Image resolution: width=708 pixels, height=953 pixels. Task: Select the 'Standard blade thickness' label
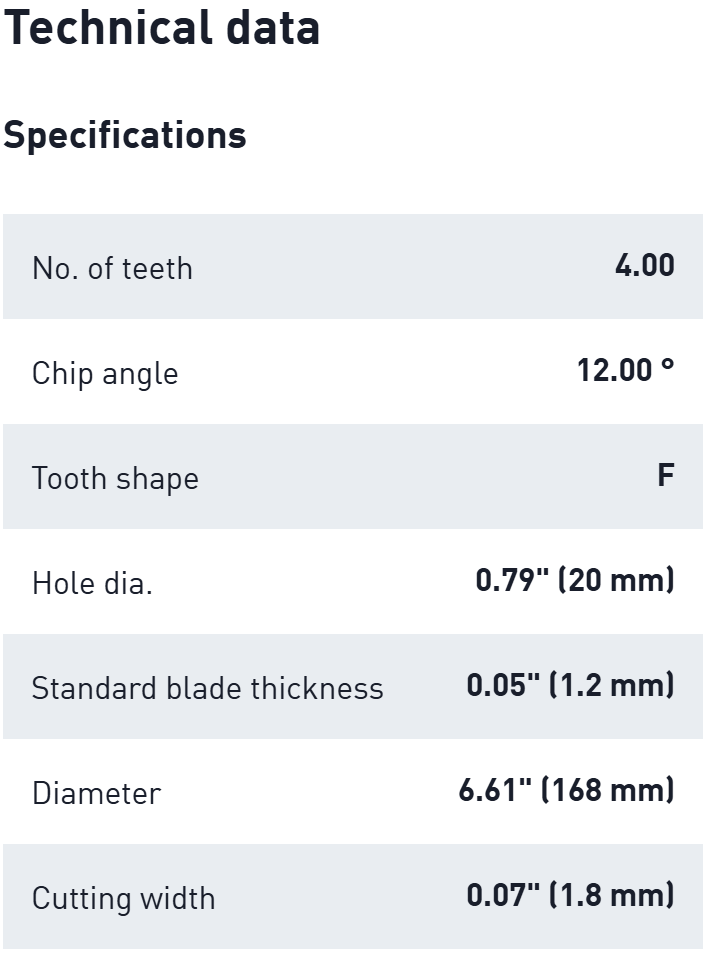click(x=207, y=688)
